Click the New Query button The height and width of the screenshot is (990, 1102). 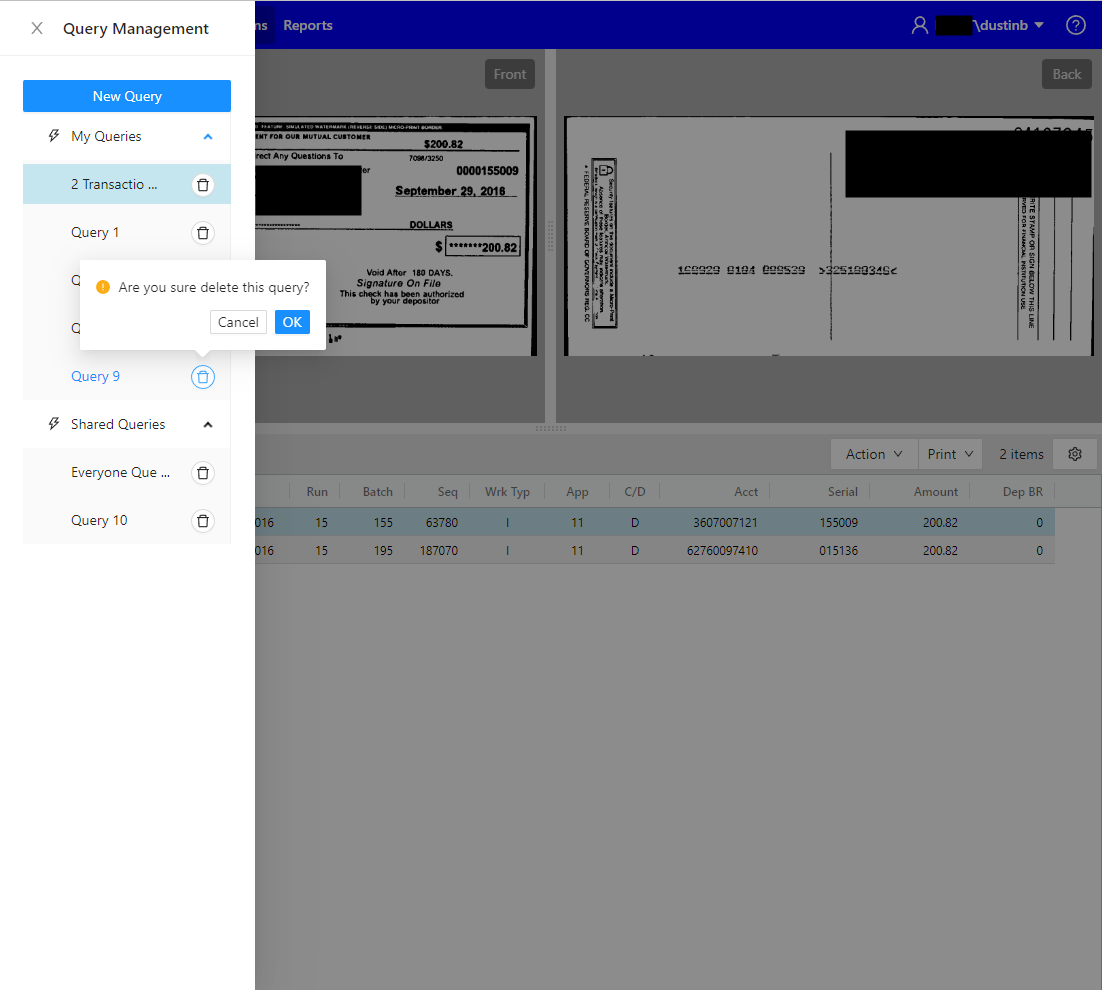(x=126, y=95)
